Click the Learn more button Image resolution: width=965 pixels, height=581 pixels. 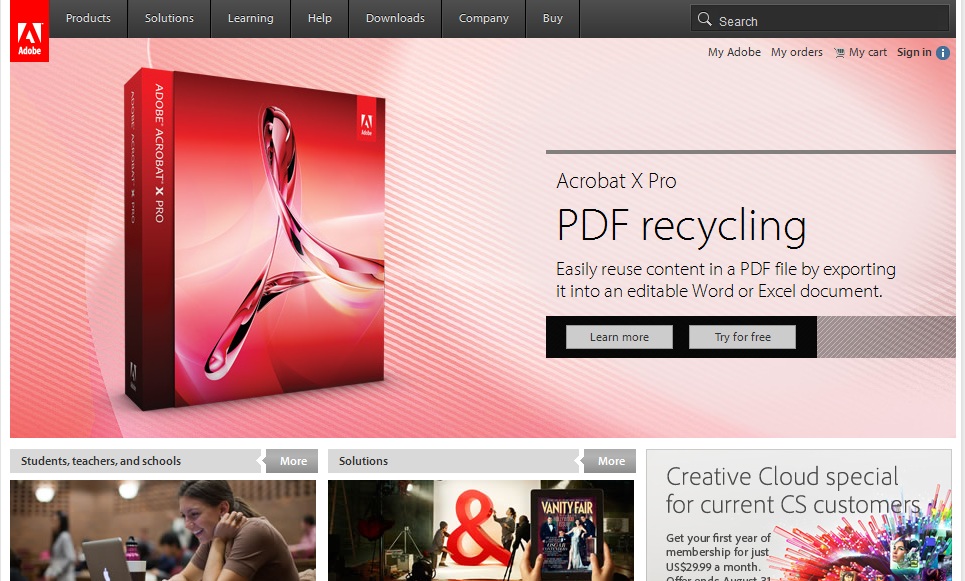point(619,337)
